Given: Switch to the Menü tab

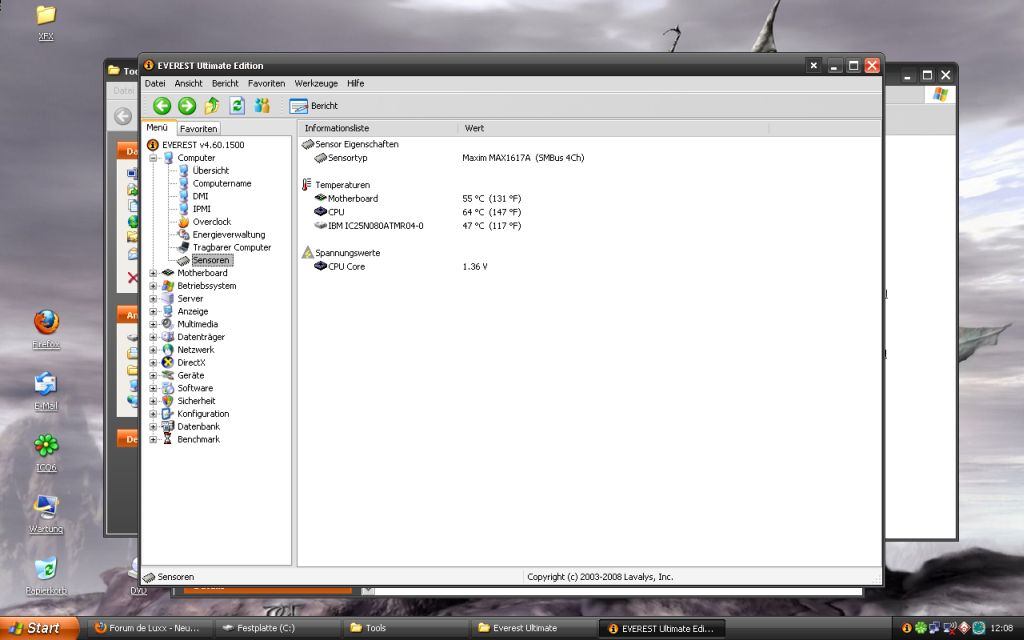Looking at the screenshot, I should click(157, 128).
